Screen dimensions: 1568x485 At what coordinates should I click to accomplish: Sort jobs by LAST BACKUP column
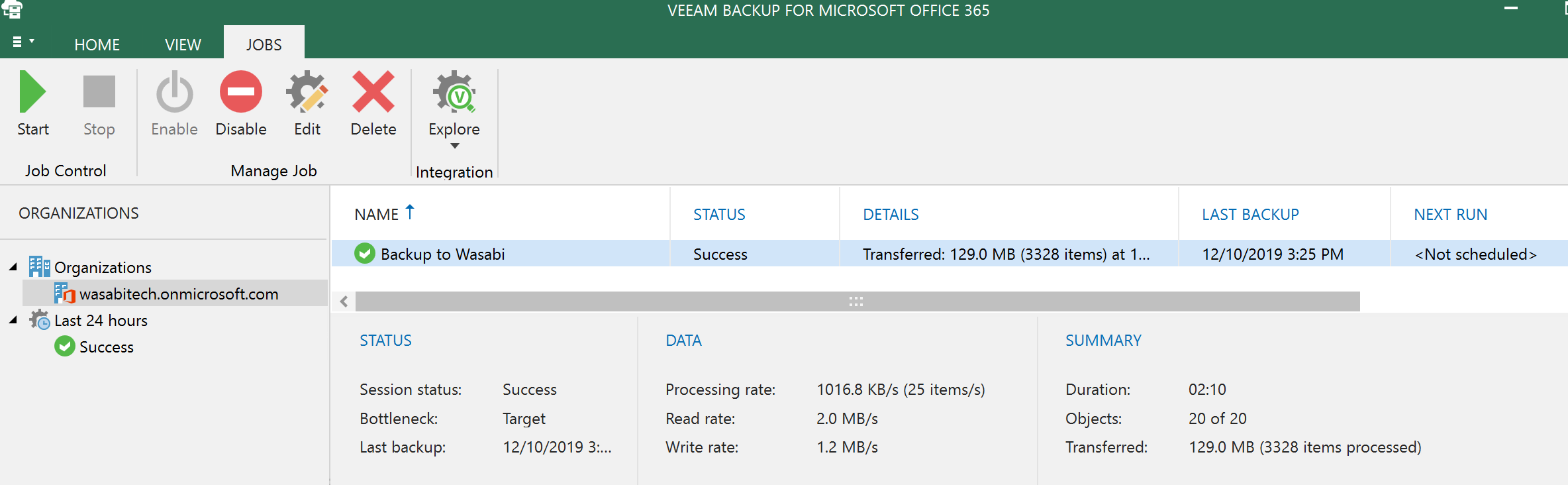click(x=1250, y=214)
